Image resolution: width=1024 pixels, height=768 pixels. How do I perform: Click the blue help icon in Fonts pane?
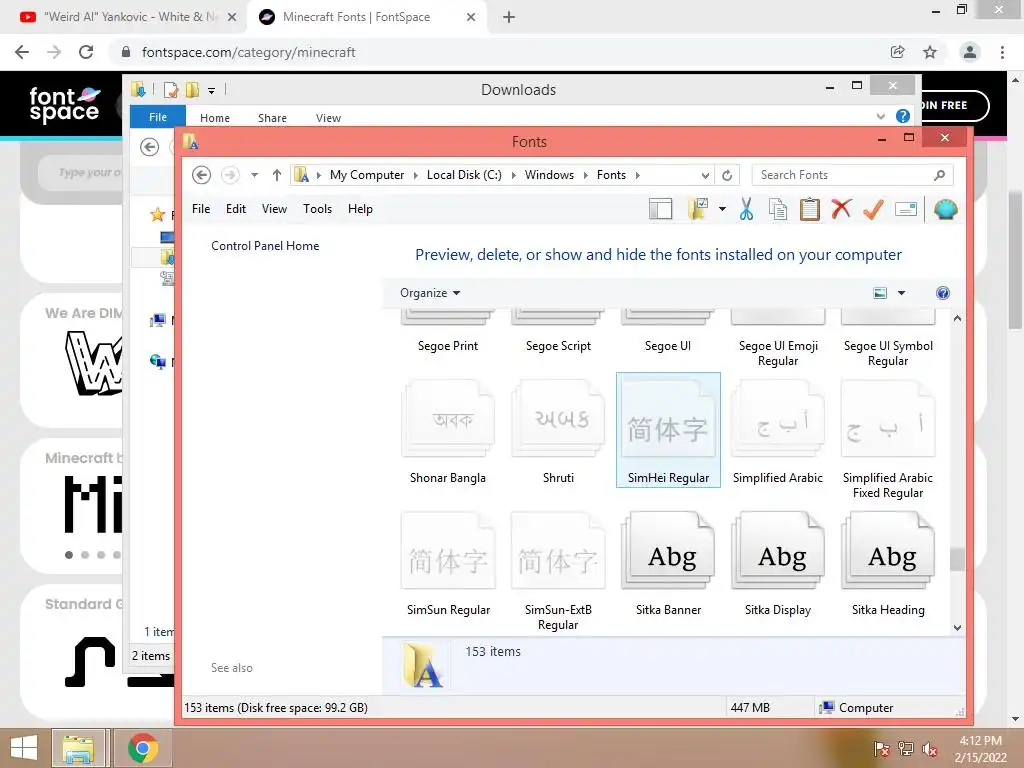942,293
